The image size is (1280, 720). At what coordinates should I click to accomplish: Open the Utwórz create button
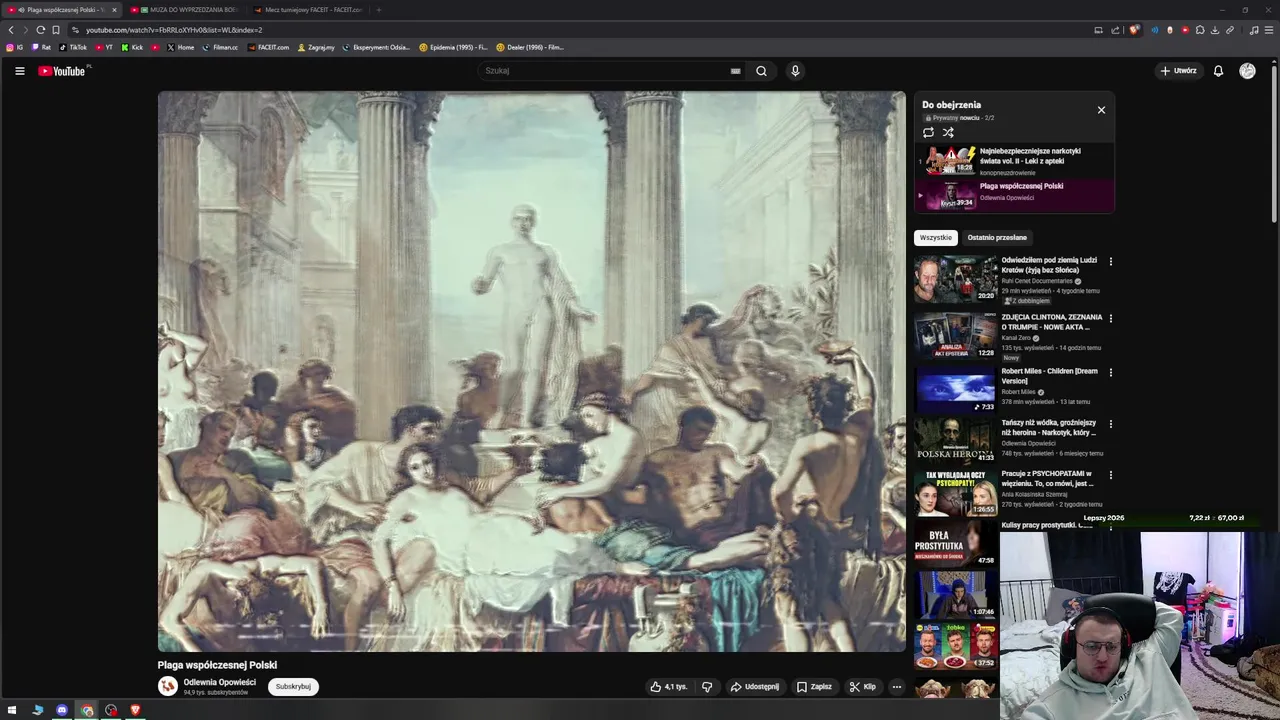coord(1178,71)
